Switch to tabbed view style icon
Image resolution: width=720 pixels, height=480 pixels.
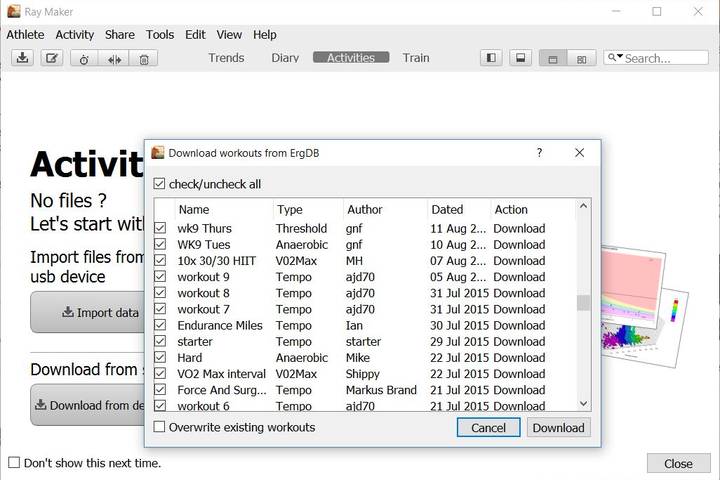553,59
